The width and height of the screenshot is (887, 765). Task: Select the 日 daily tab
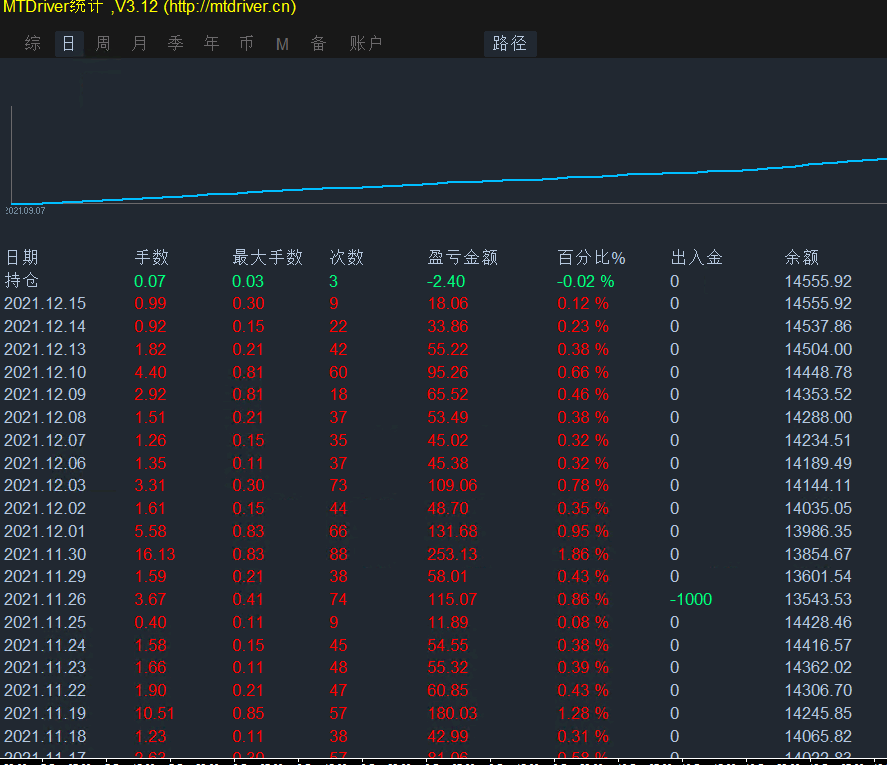(x=69, y=44)
